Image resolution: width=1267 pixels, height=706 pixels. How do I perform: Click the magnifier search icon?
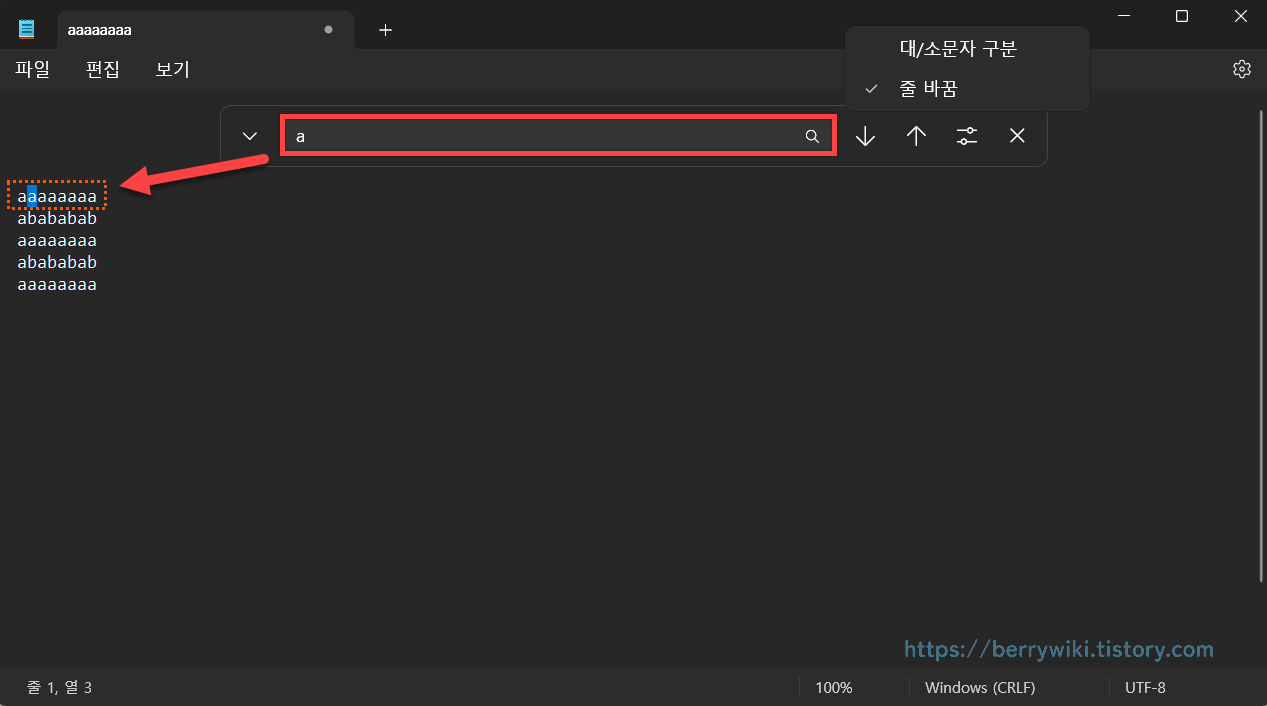[x=812, y=136]
